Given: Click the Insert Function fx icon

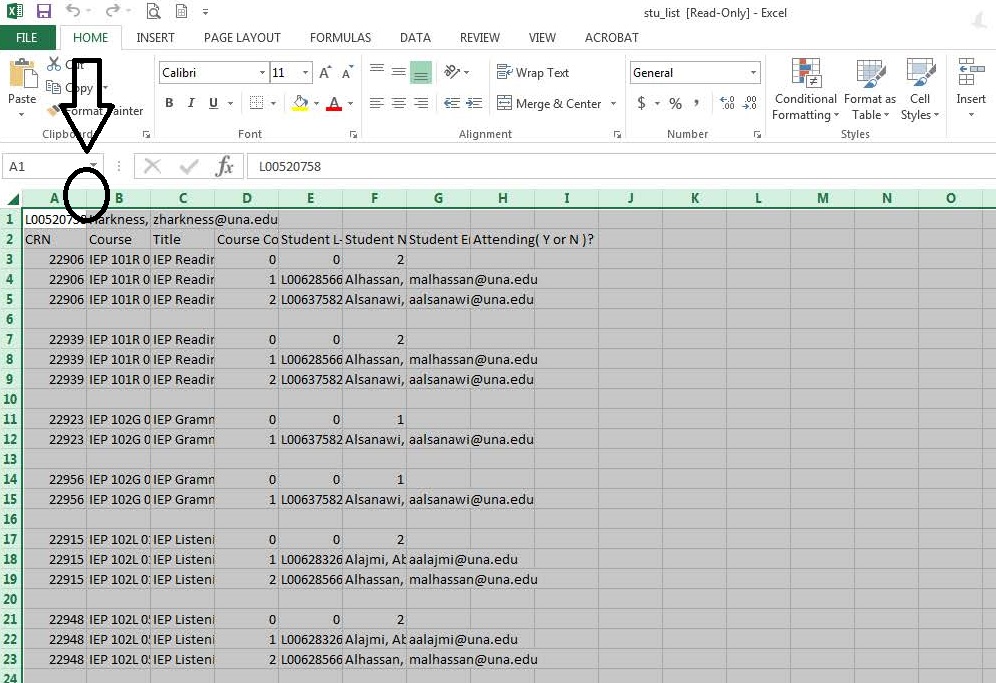Looking at the screenshot, I should (225, 166).
